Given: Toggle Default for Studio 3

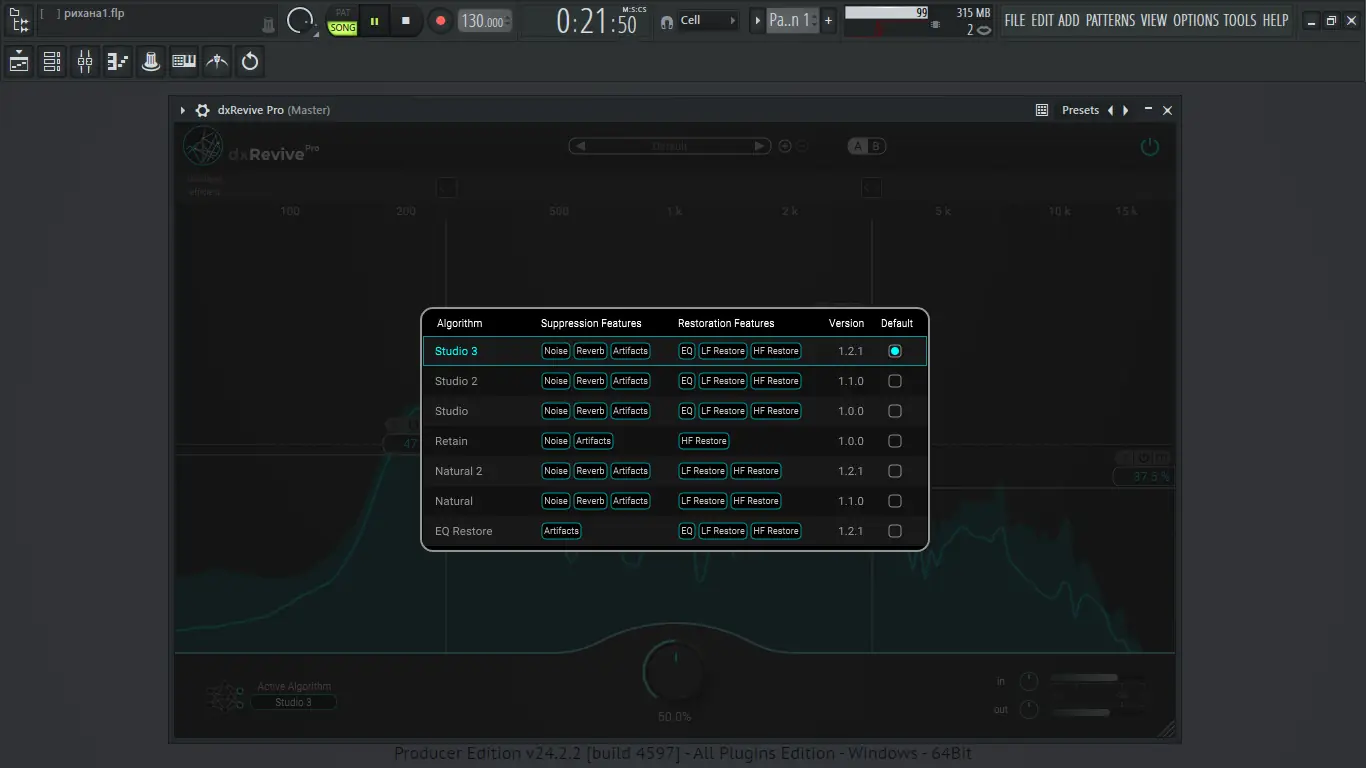Looking at the screenshot, I should pyautogui.click(x=895, y=351).
